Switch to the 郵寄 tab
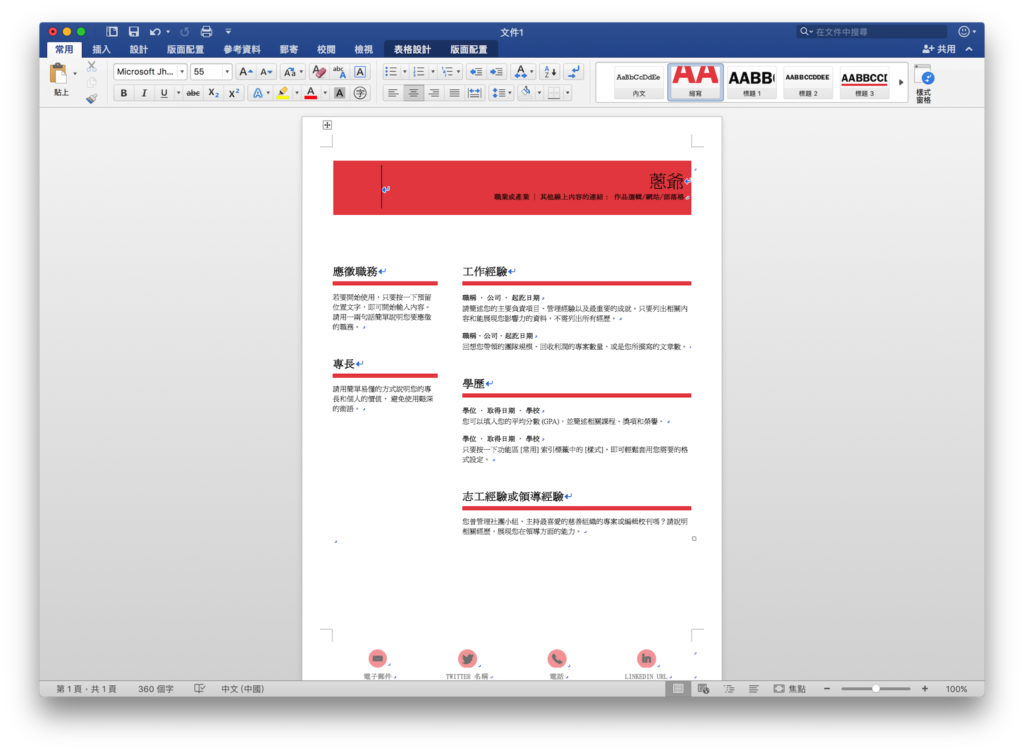The image size is (1024, 753). click(x=289, y=49)
